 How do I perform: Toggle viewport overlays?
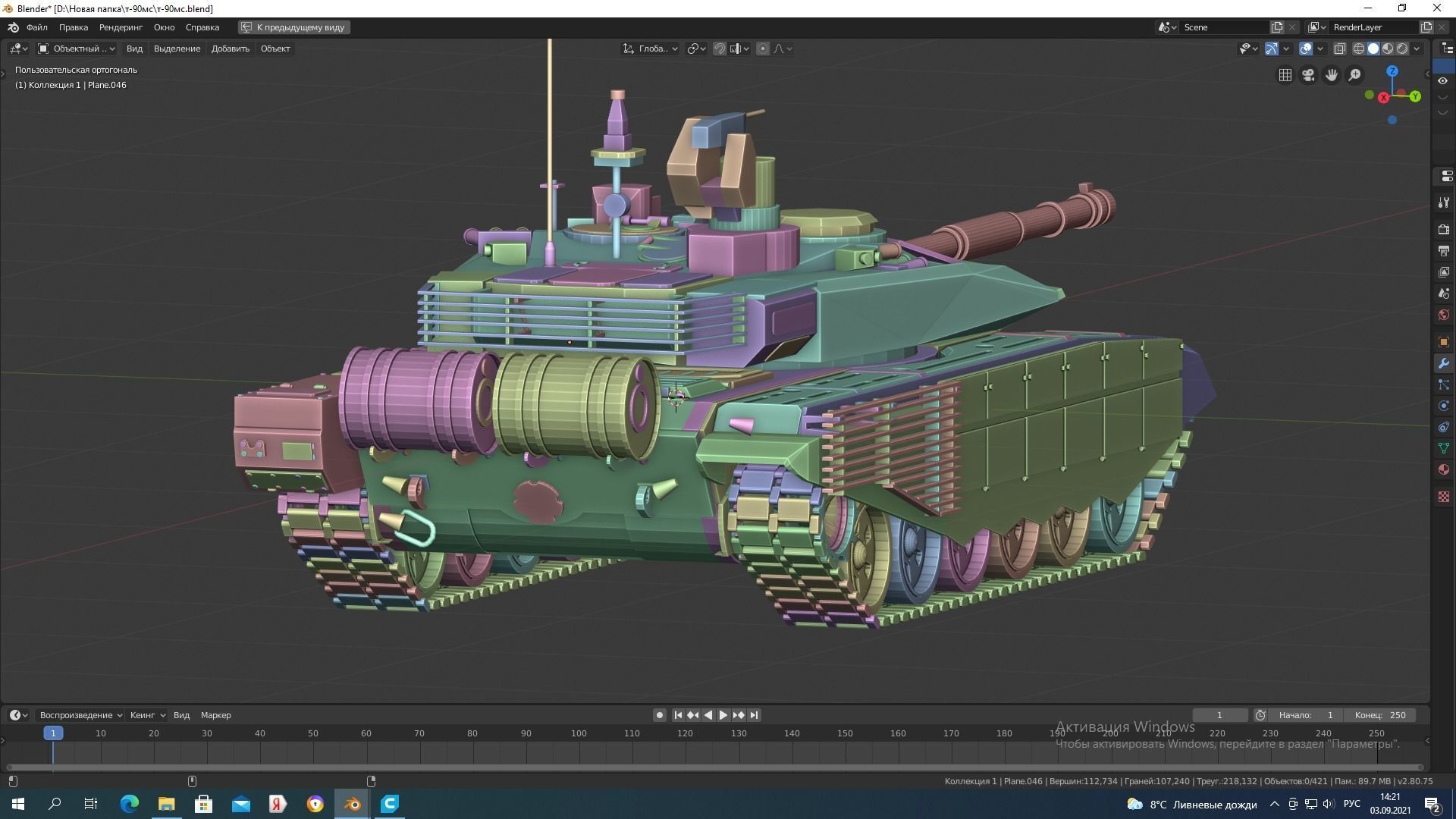(x=1306, y=49)
